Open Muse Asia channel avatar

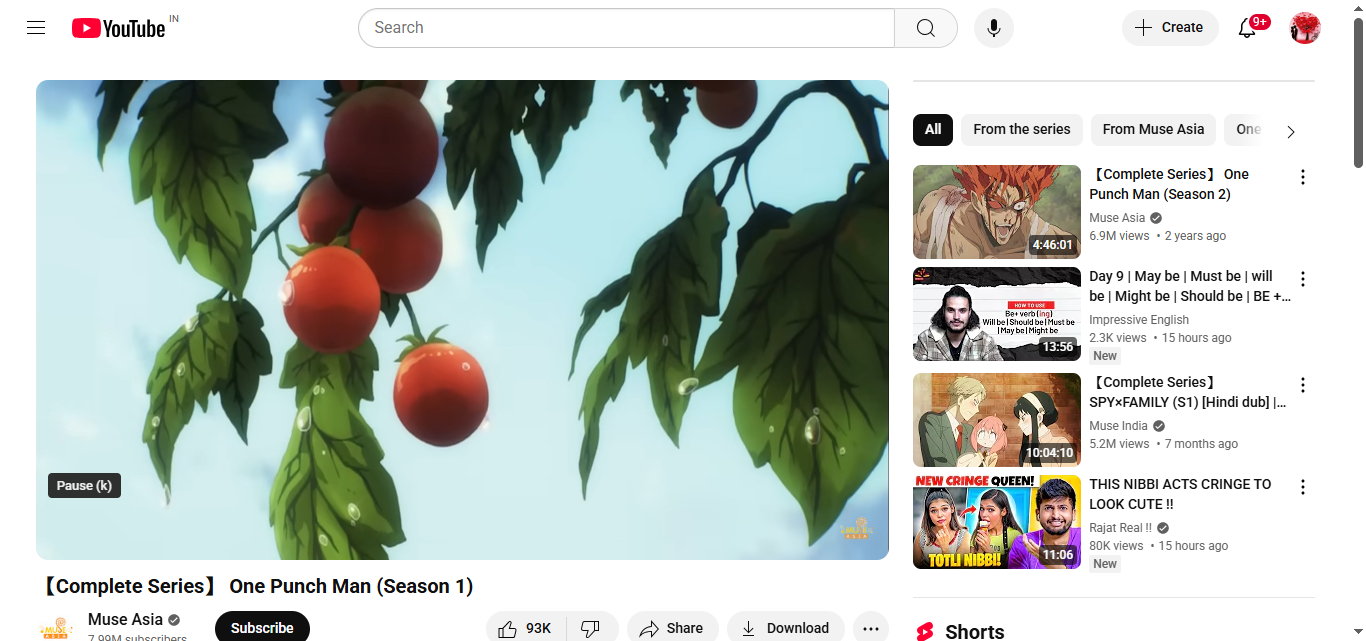[56, 628]
